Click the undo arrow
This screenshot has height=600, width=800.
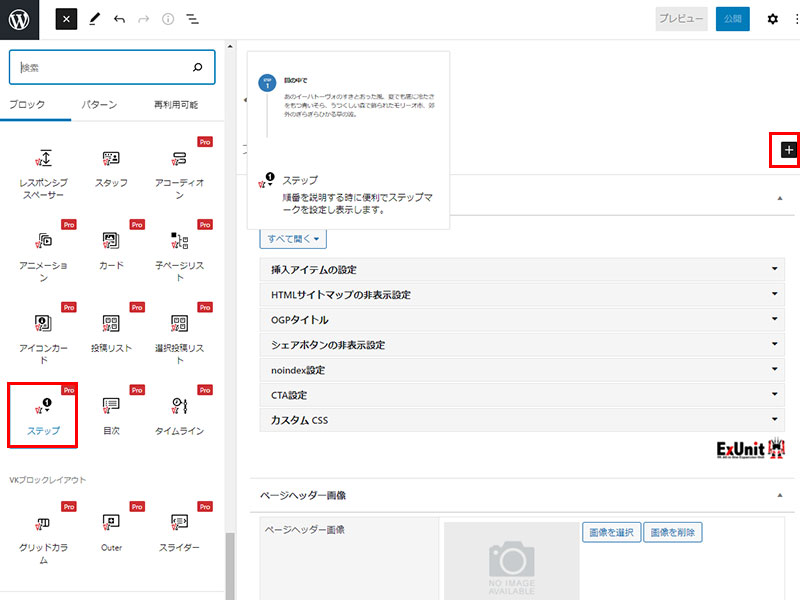119,19
